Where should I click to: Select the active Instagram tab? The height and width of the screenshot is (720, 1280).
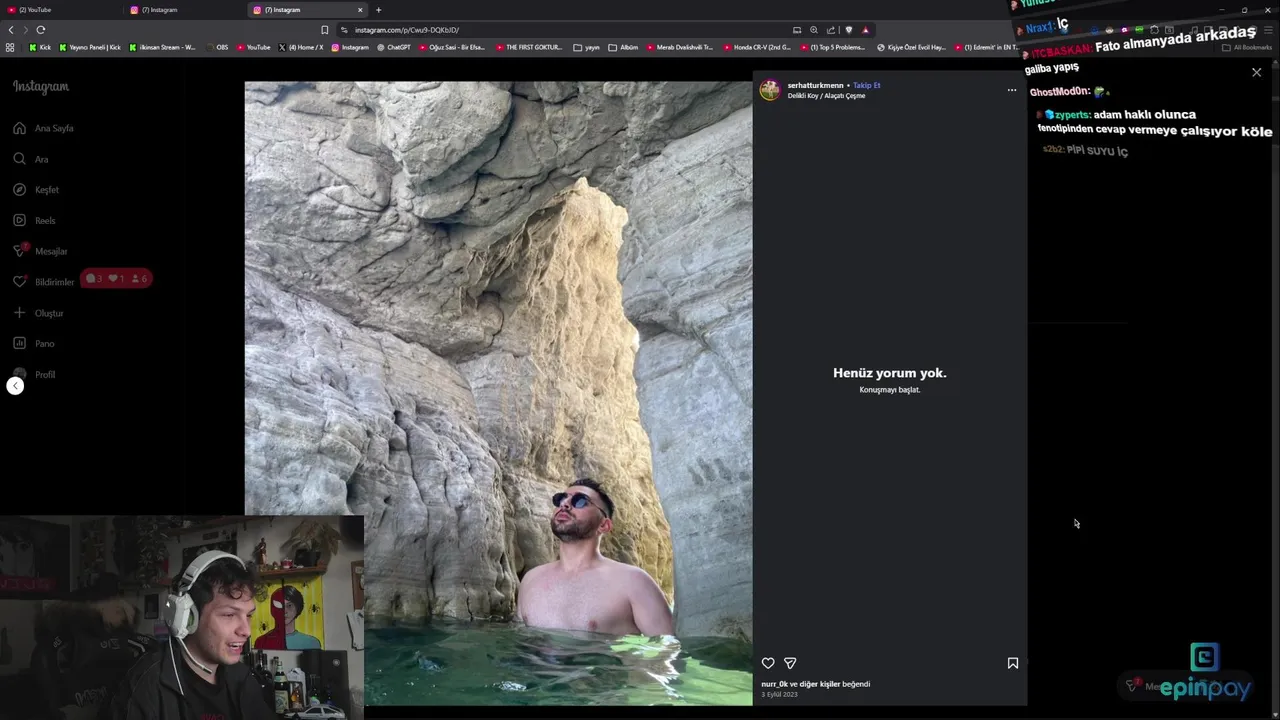point(308,10)
